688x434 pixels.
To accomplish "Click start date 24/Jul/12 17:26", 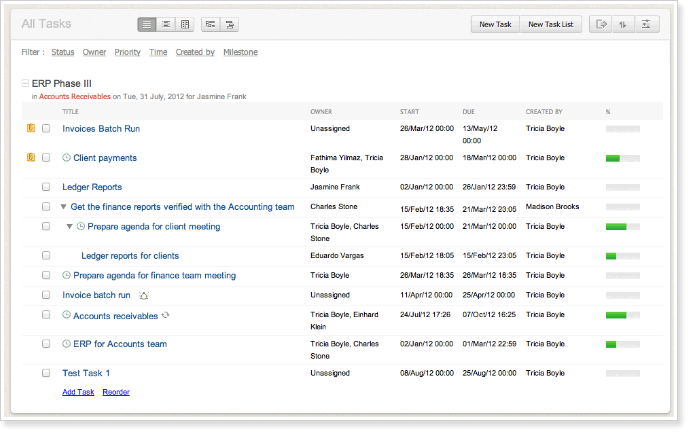I will point(425,315).
